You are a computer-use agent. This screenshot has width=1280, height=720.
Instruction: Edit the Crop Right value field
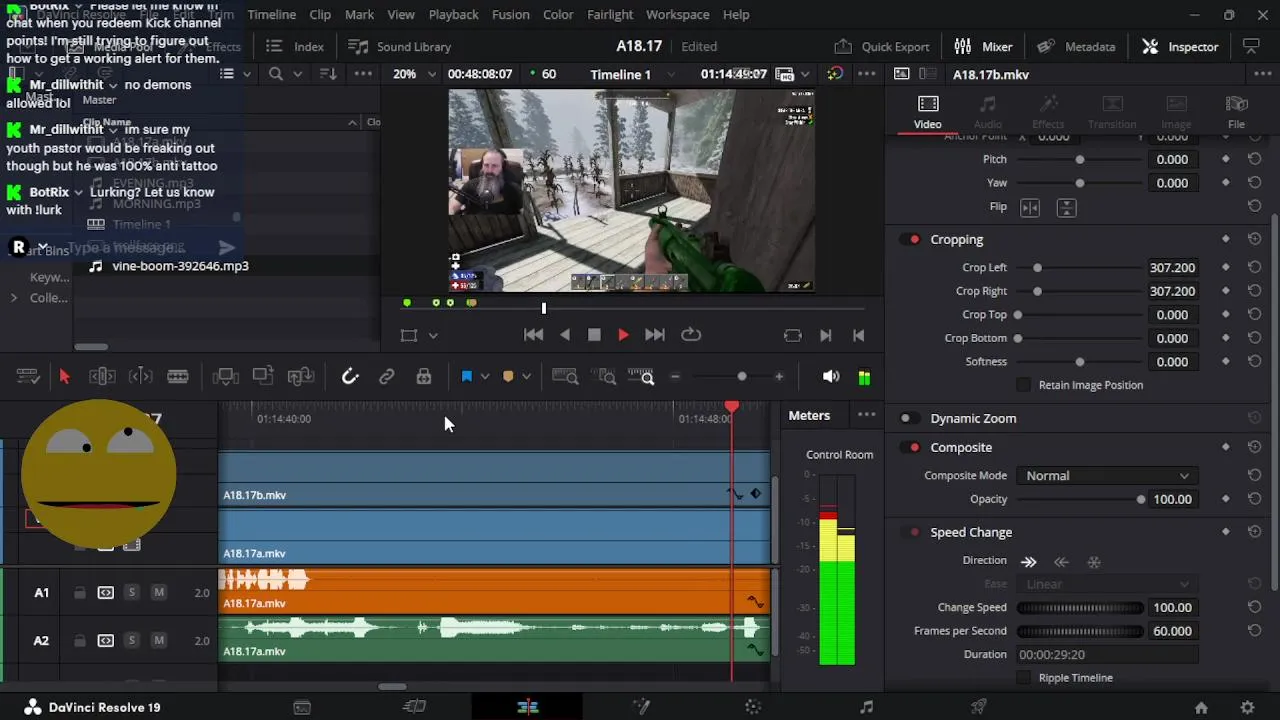[x=1172, y=291]
